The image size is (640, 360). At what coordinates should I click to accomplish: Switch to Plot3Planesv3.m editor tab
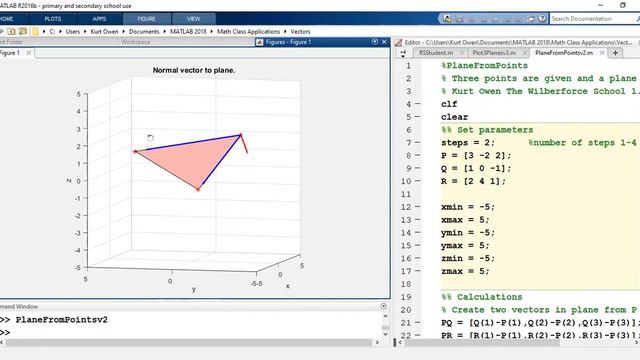[x=494, y=53]
